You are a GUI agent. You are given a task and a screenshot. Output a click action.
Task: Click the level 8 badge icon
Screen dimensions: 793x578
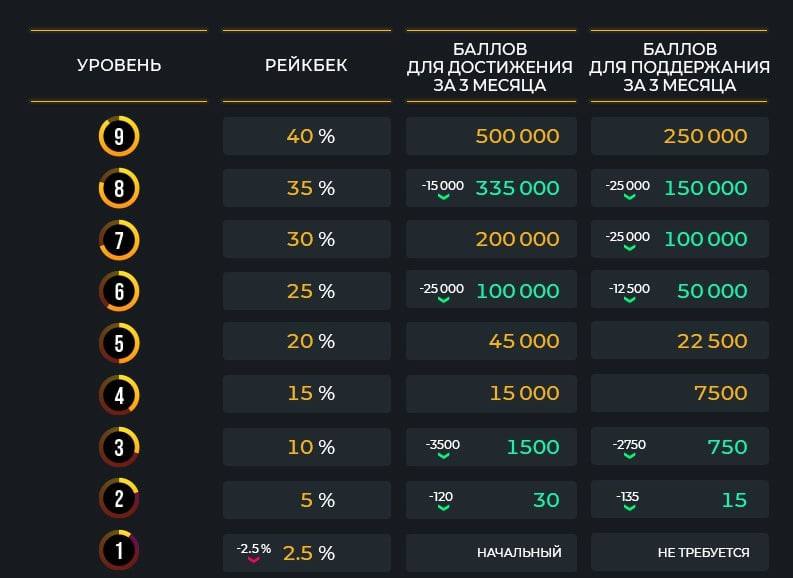point(119,188)
